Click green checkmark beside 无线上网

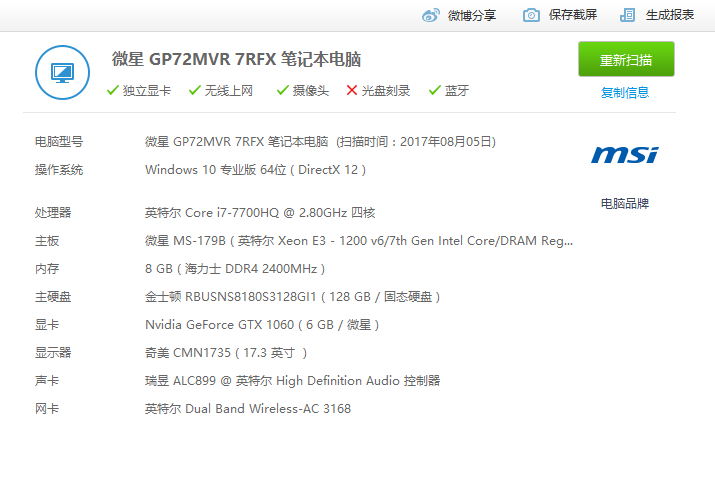coord(195,90)
